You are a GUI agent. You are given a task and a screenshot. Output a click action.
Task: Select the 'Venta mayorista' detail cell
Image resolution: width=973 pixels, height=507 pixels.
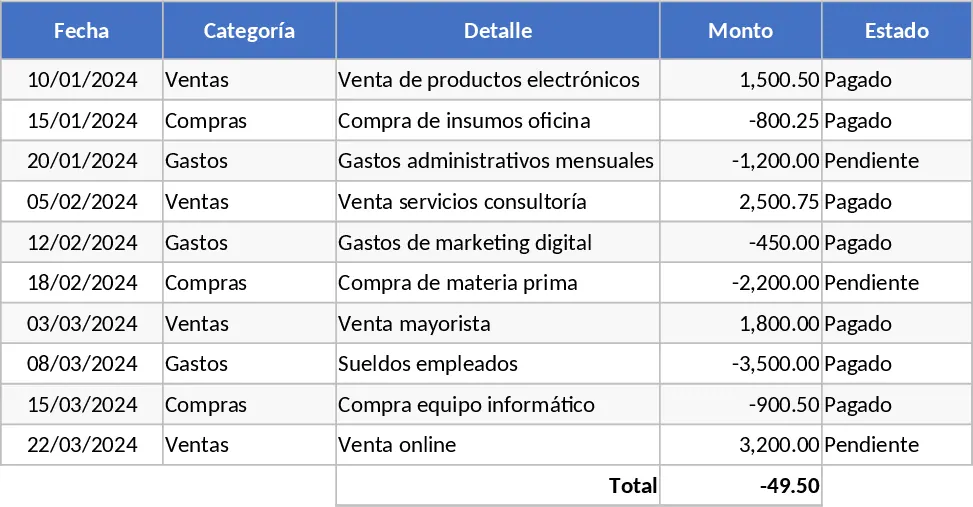coord(498,323)
